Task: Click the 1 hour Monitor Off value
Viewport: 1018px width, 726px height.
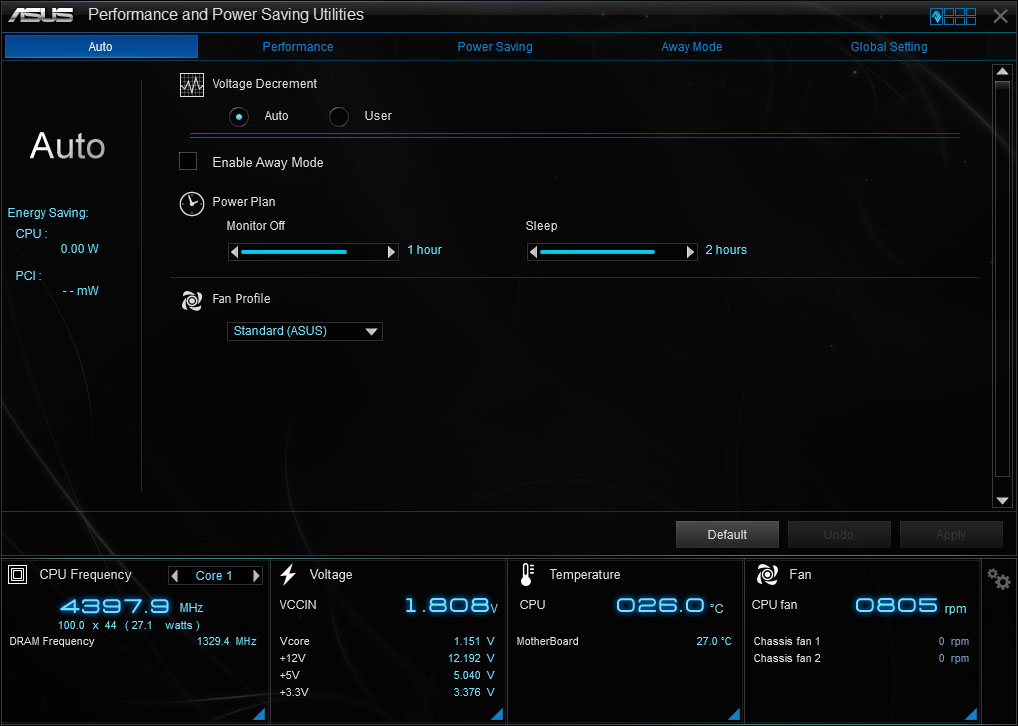Action: 425,250
